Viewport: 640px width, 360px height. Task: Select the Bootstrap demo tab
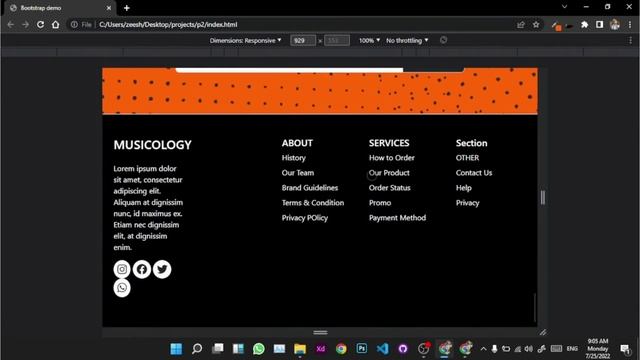[x=59, y=8]
